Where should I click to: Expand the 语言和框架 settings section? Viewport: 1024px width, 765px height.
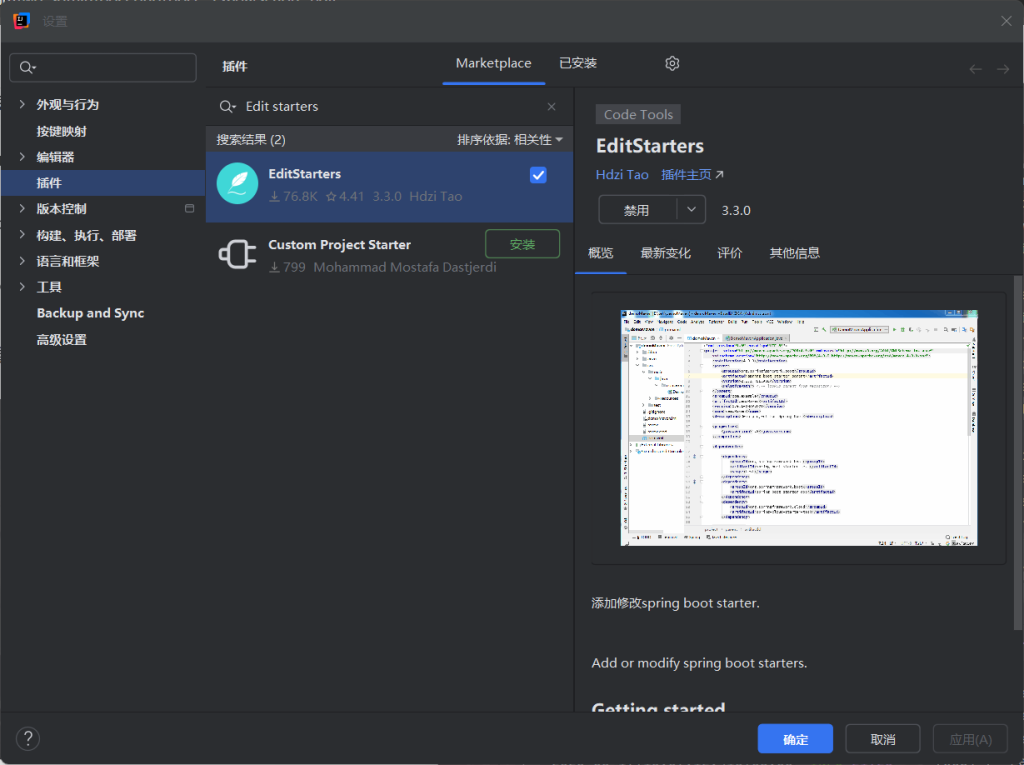coord(22,261)
